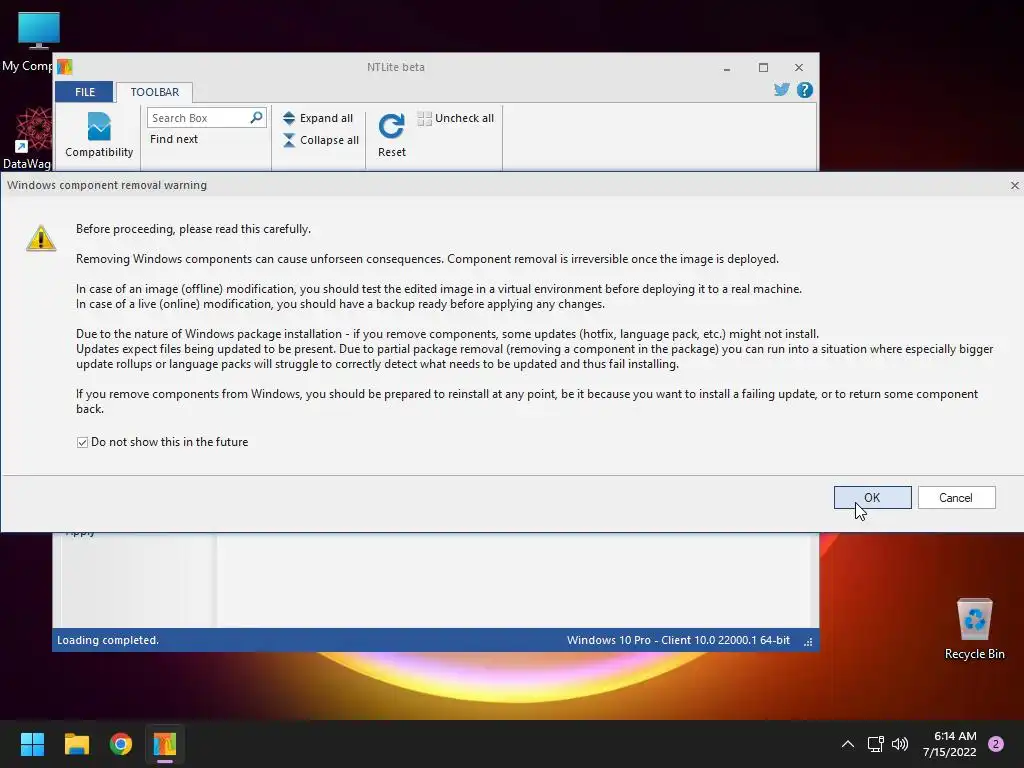
Task: Maximize the NTLite beta window
Action: (763, 67)
